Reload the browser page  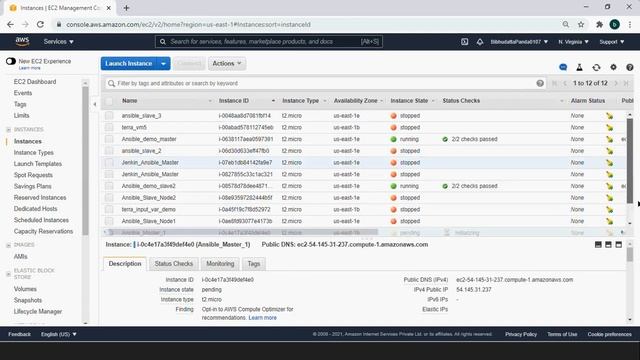pos(40,24)
